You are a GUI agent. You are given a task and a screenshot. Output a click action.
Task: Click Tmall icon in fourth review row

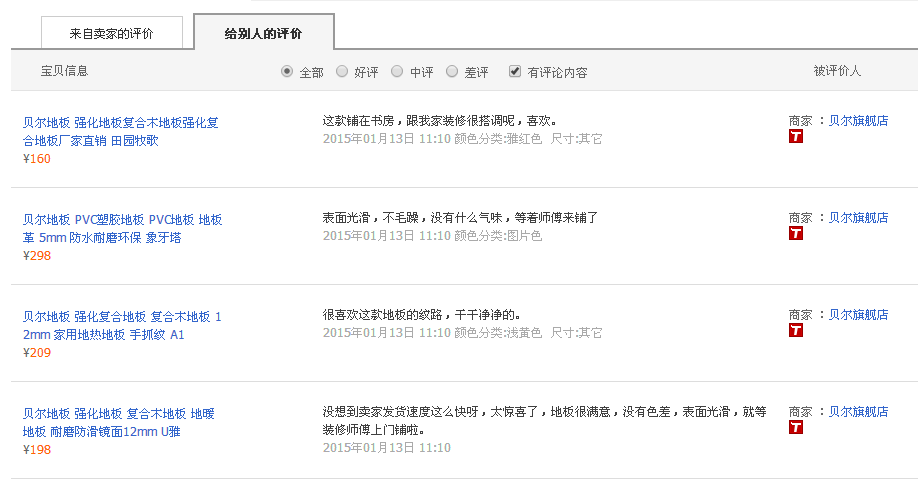tap(796, 428)
